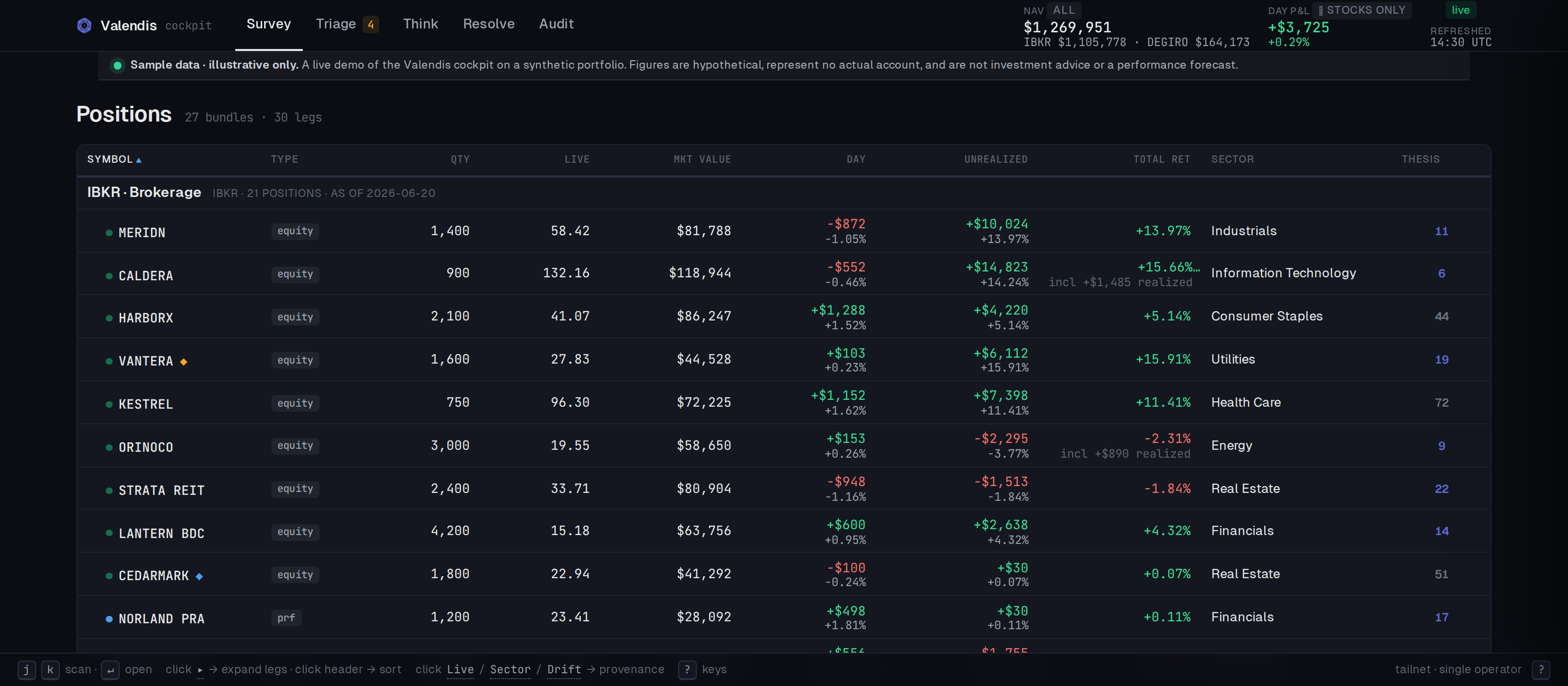Click the blue dot beside NORLAND PRA
This screenshot has height=686, width=1568.
(109, 618)
